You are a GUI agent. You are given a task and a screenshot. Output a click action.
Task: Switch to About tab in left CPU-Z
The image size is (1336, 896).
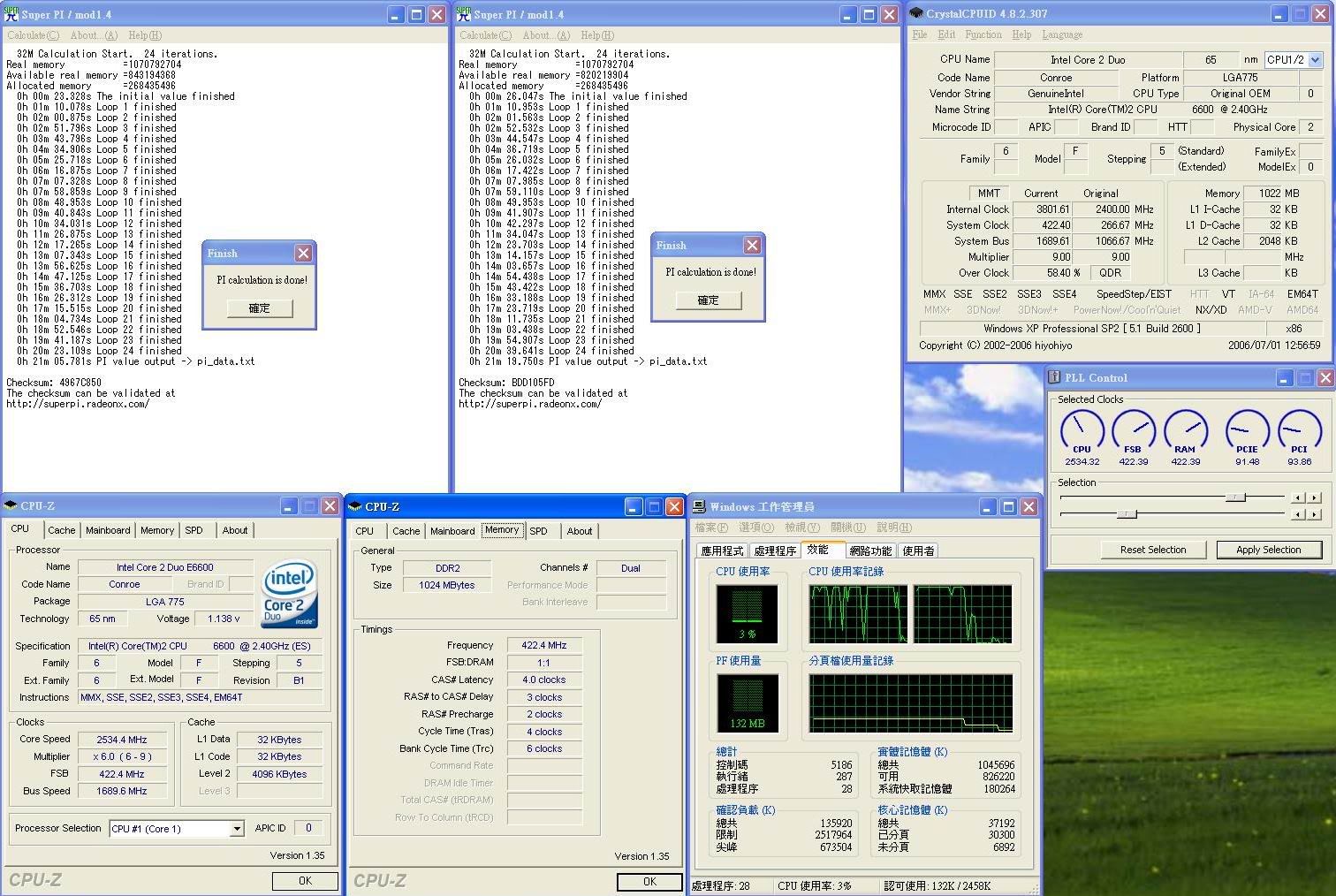(x=235, y=530)
